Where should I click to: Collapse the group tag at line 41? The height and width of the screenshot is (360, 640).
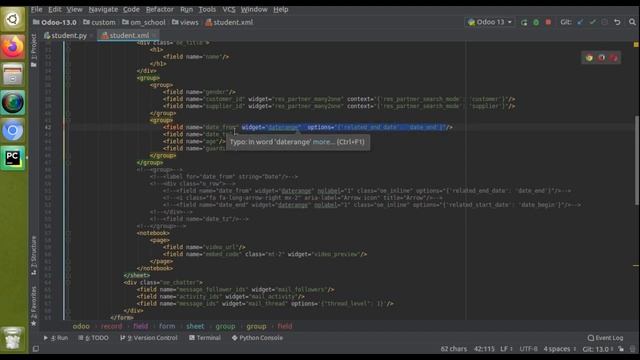click(x=68, y=120)
